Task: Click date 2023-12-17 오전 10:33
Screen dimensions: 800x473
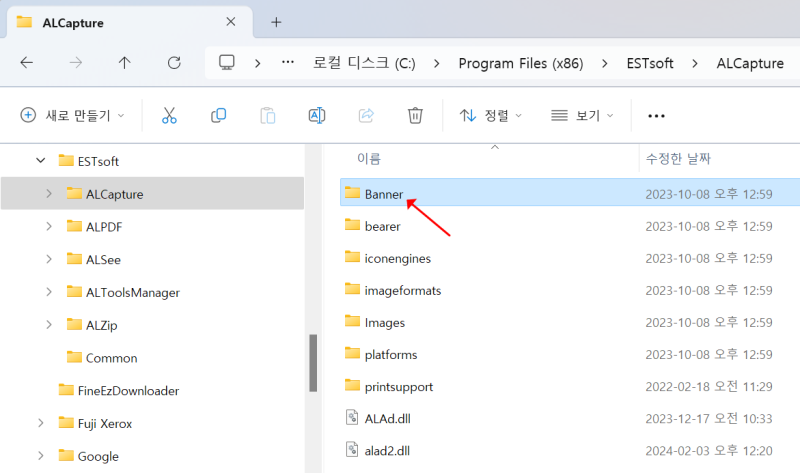Action: point(709,418)
